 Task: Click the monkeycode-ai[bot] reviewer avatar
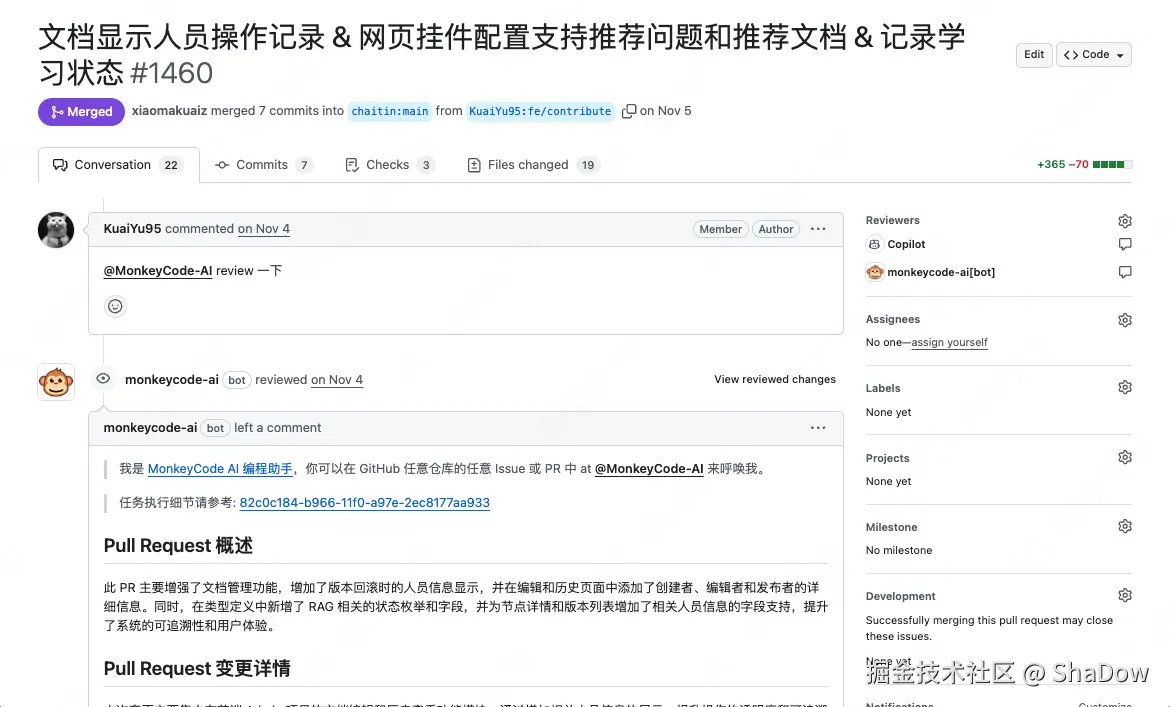coord(875,272)
